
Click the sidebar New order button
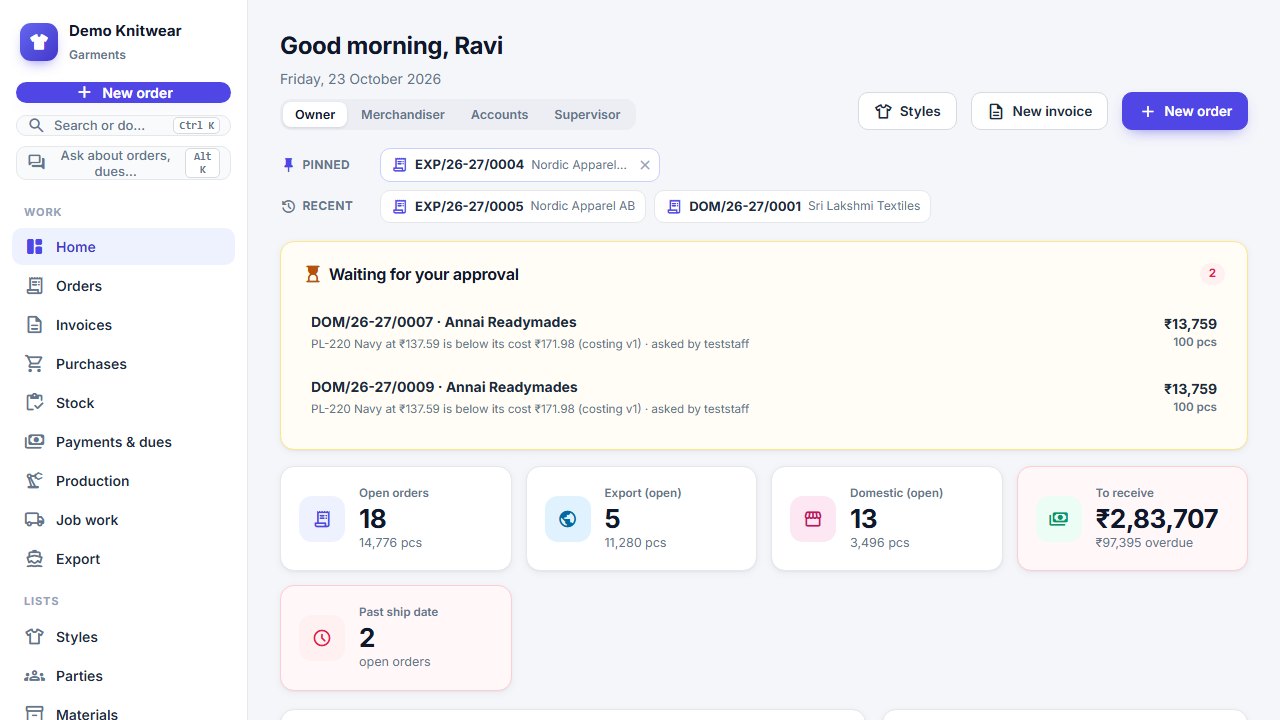(123, 93)
